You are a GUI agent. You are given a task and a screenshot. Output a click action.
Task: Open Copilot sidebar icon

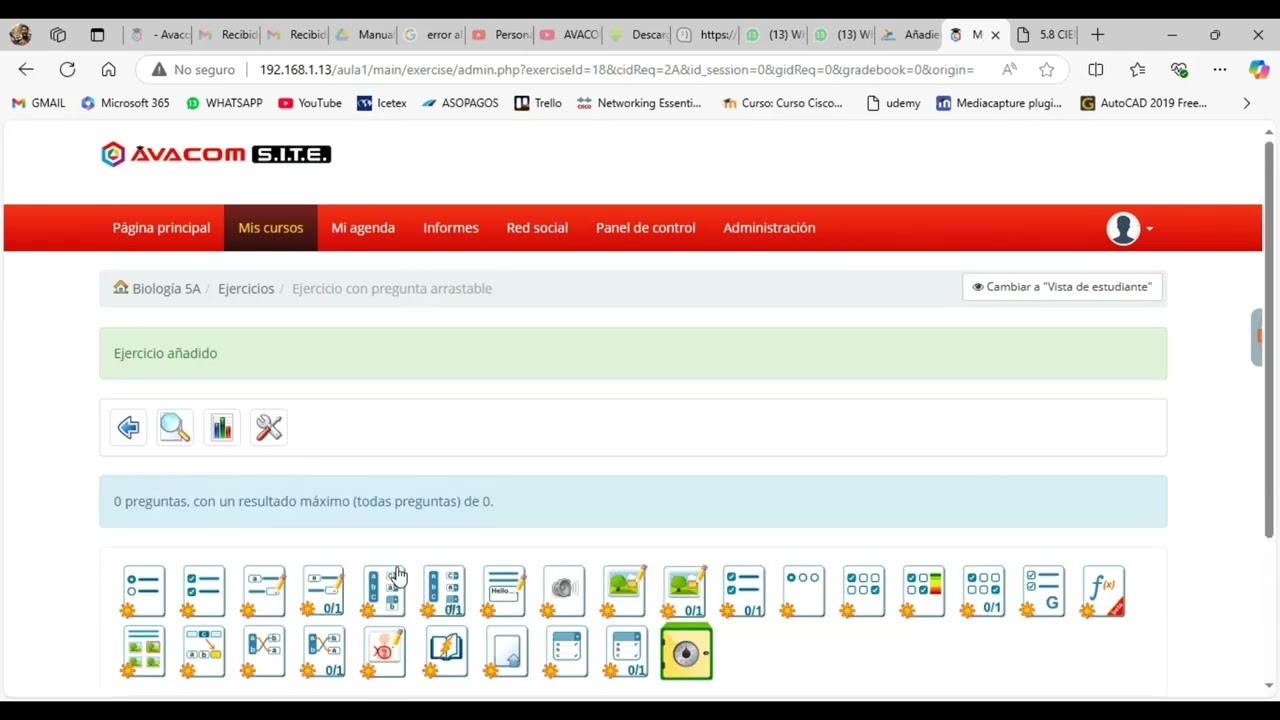pos(1258,69)
